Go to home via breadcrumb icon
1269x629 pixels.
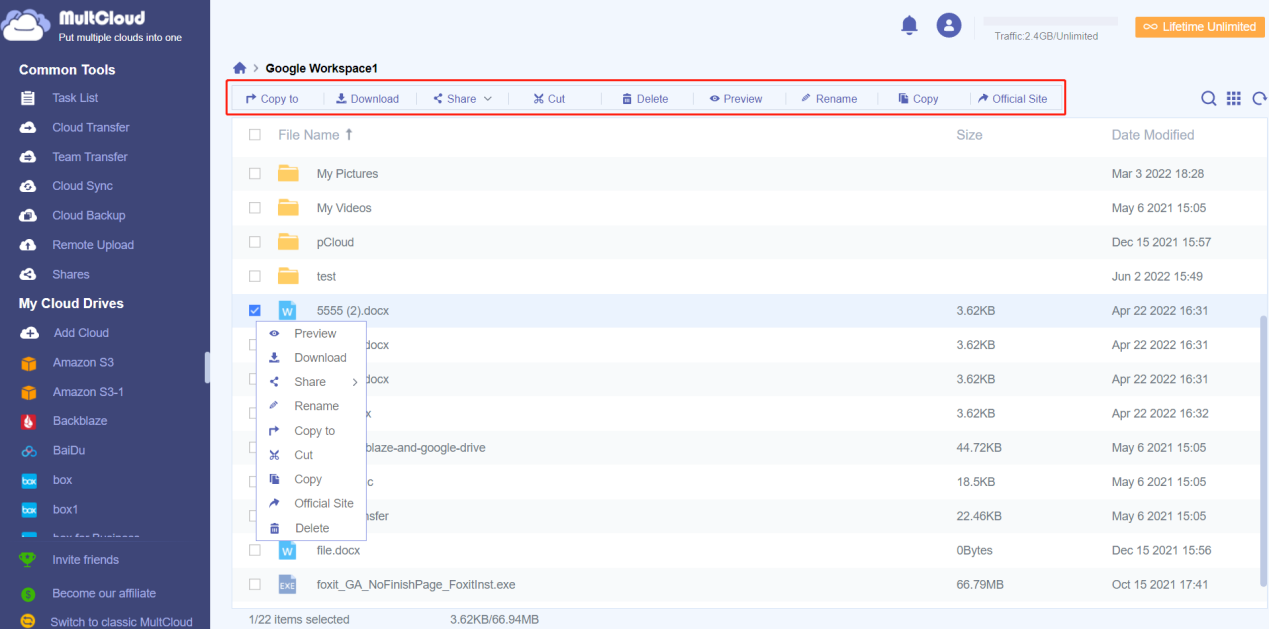click(239, 68)
